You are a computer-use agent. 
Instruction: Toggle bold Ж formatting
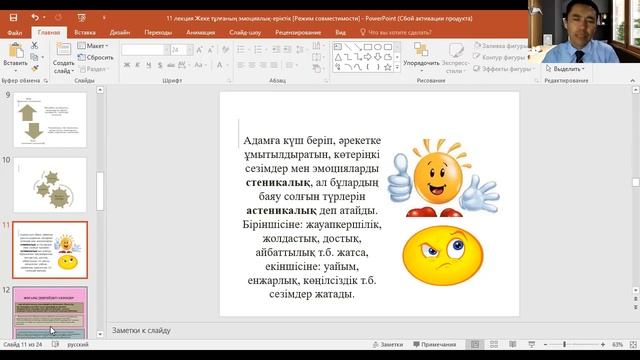(x=127, y=65)
